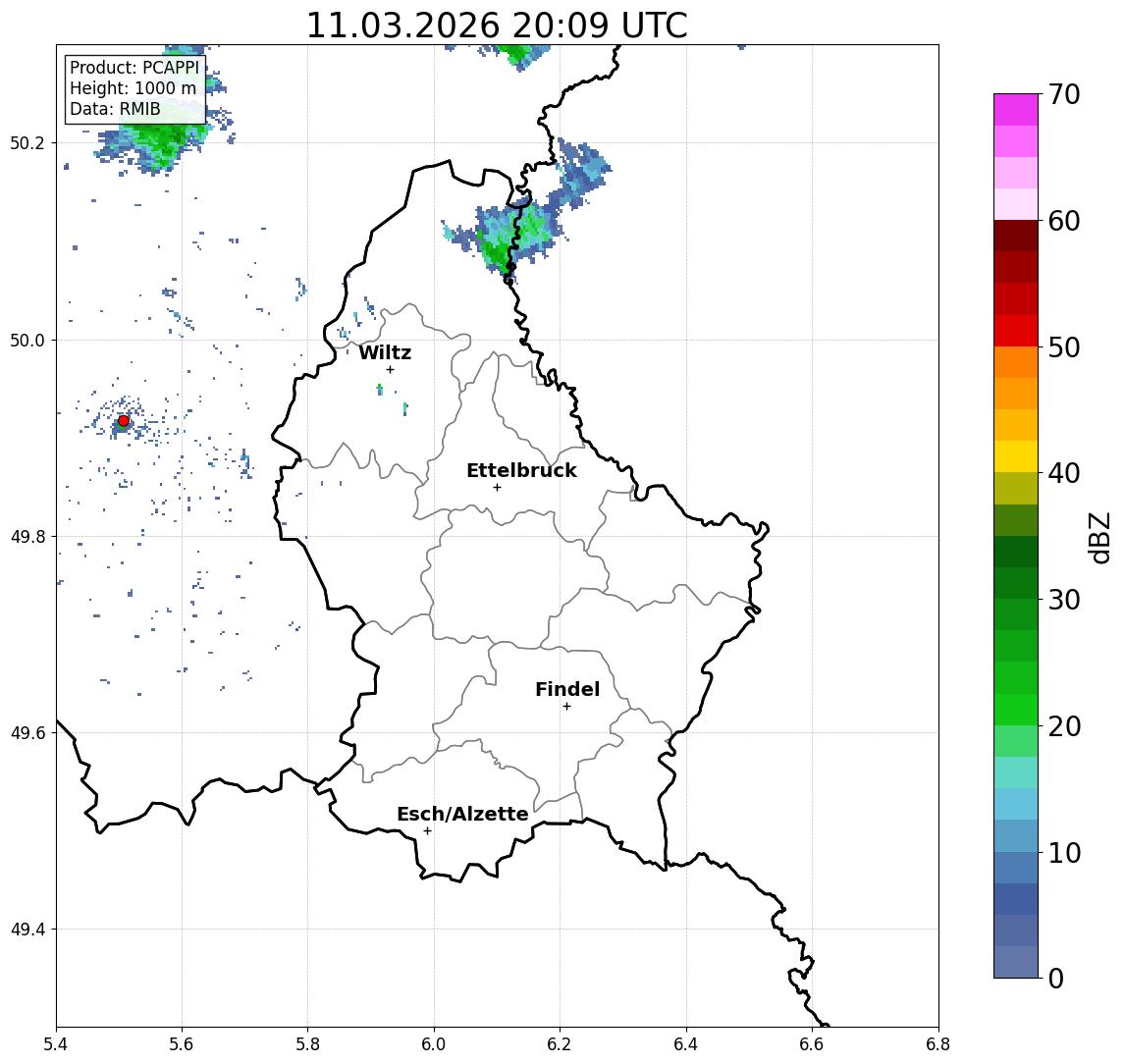The height and width of the screenshot is (1064, 1124).
Task: Select the Wiltz label
Action: 385,352
